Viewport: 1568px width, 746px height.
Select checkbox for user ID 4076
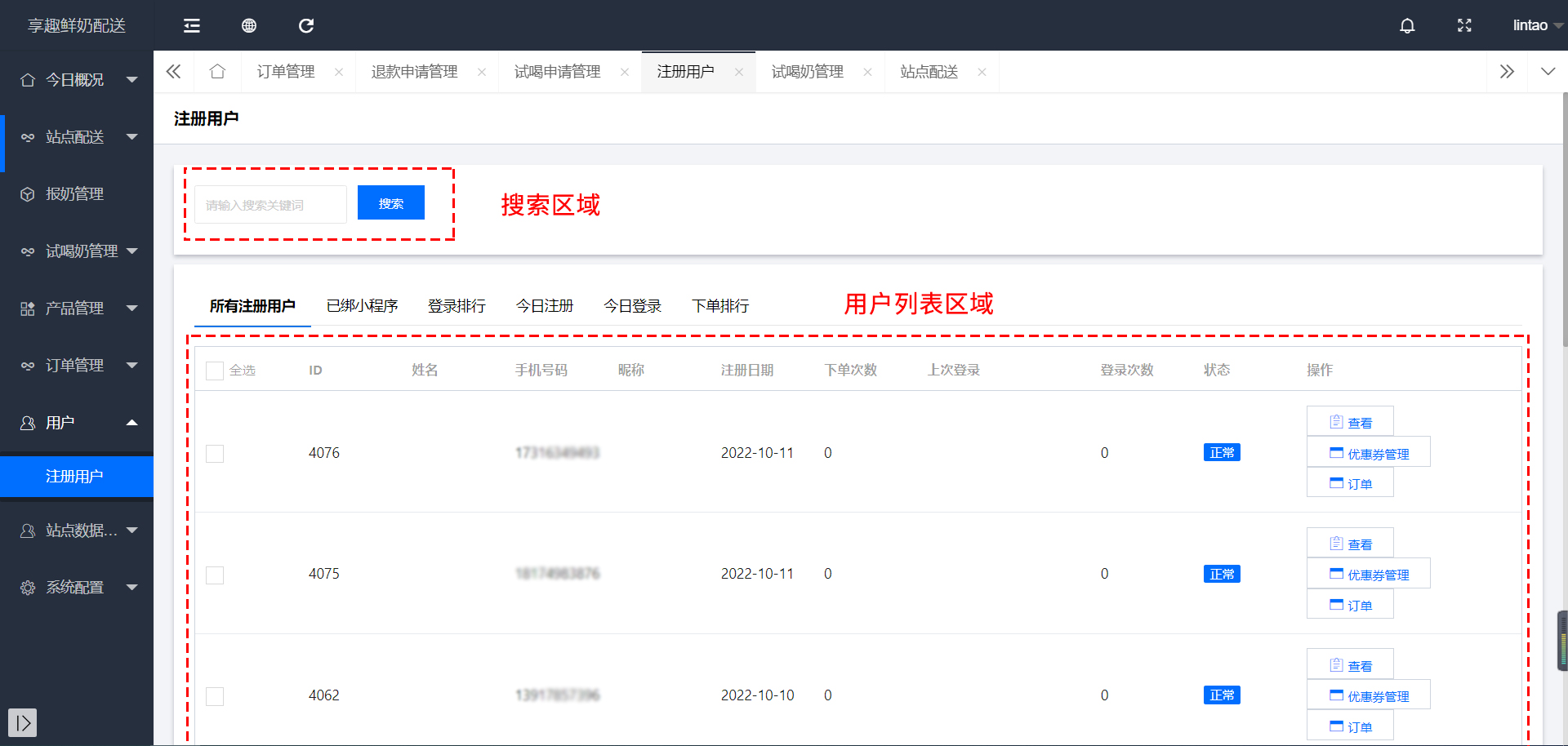(215, 454)
